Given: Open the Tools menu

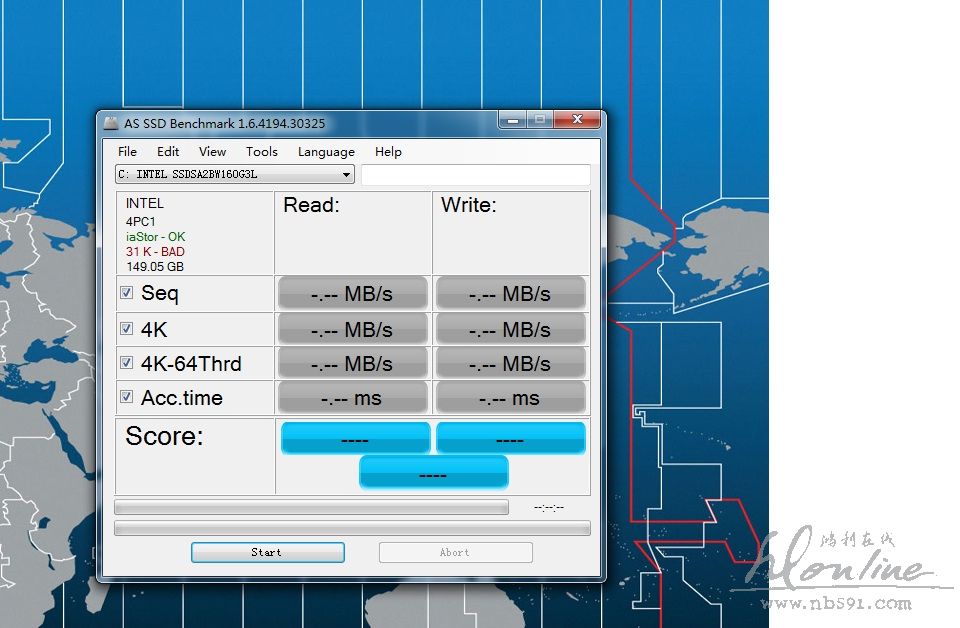Looking at the screenshot, I should pyautogui.click(x=261, y=152).
